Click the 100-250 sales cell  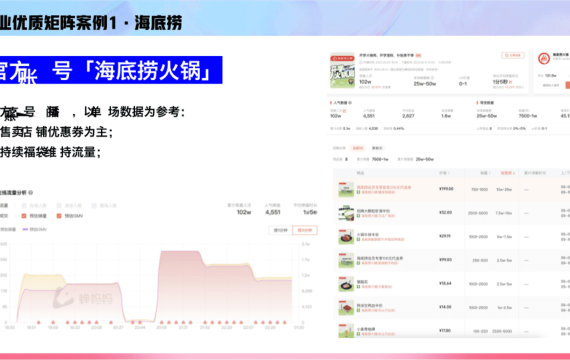click(x=480, y=331)
